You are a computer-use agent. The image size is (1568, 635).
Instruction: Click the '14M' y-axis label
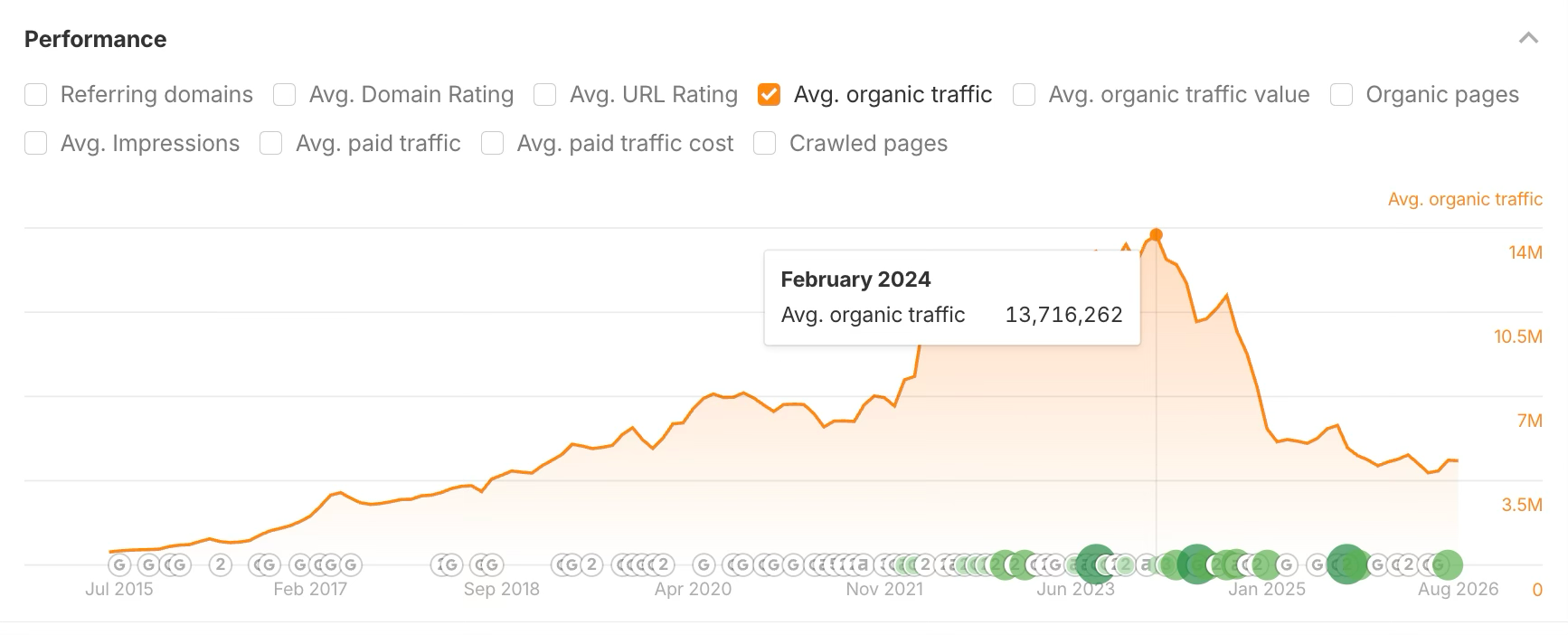pos(1525,252)
